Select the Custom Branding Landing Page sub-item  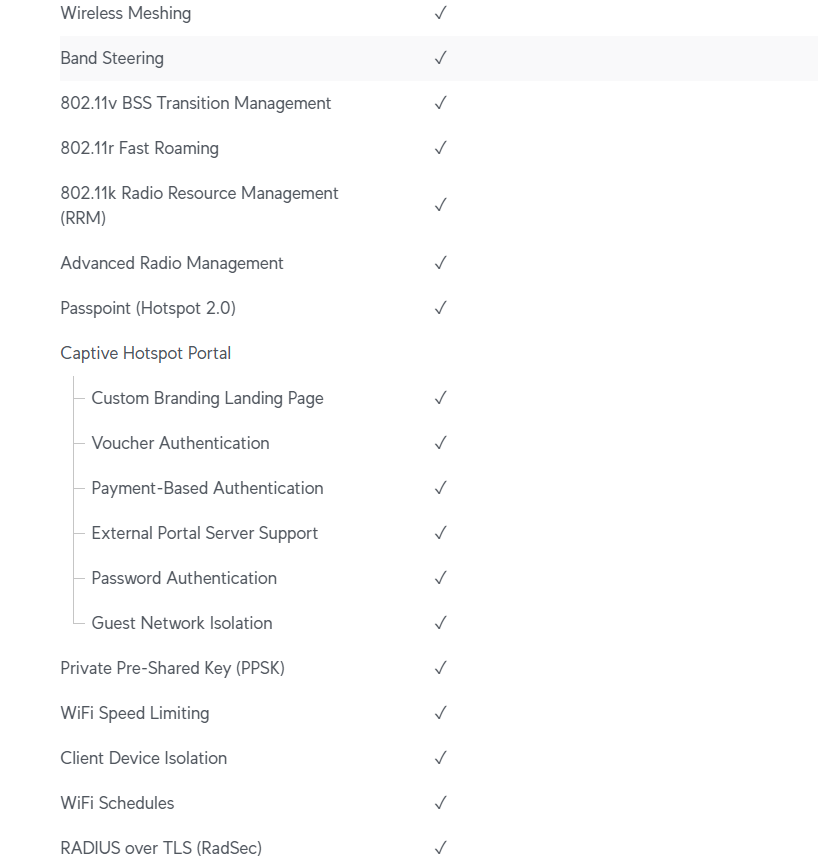coord(207,398)
